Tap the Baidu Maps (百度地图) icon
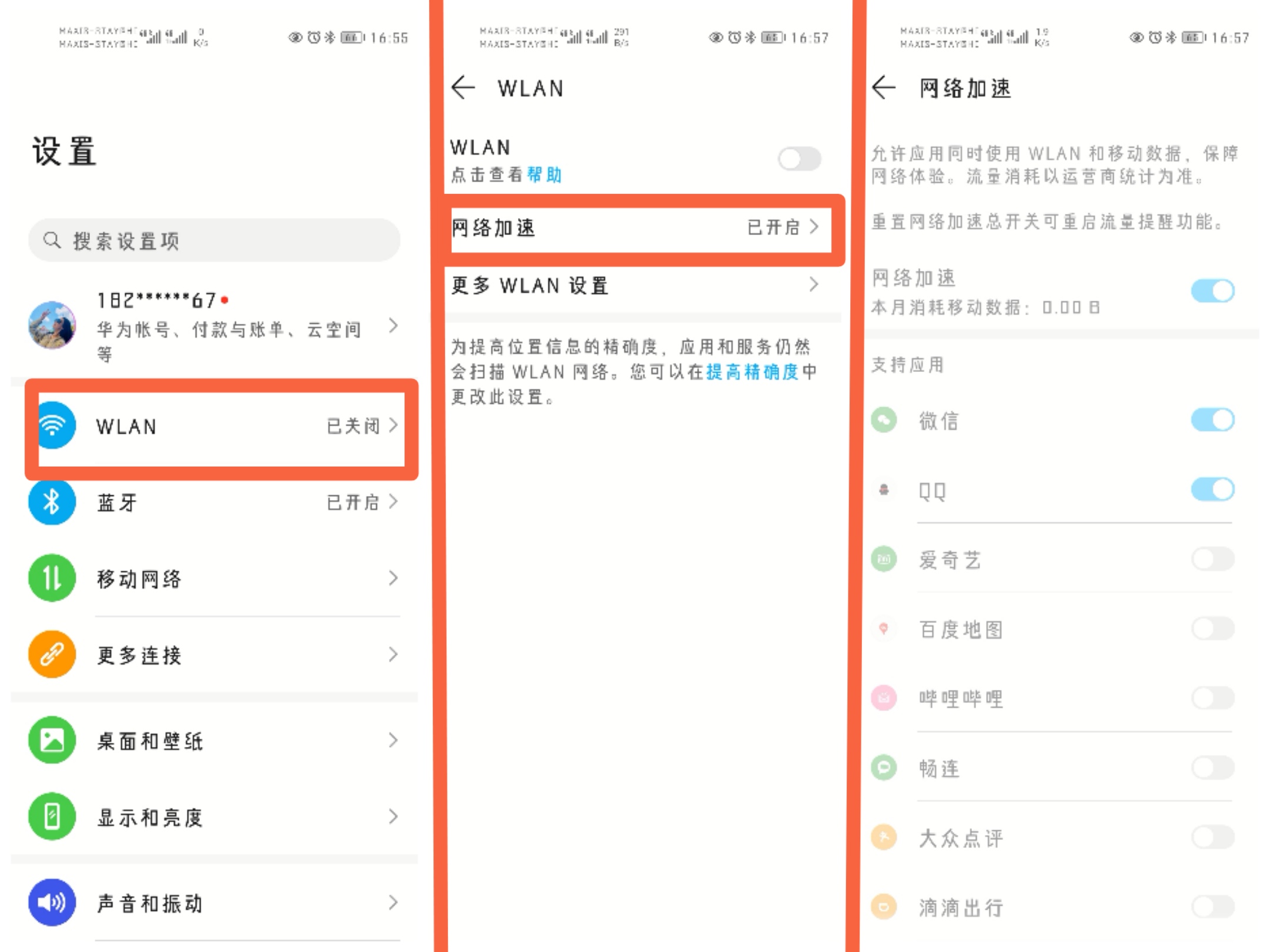Image resolution: width=1270 pixels, height=952 pixels. tap(884, 629)
